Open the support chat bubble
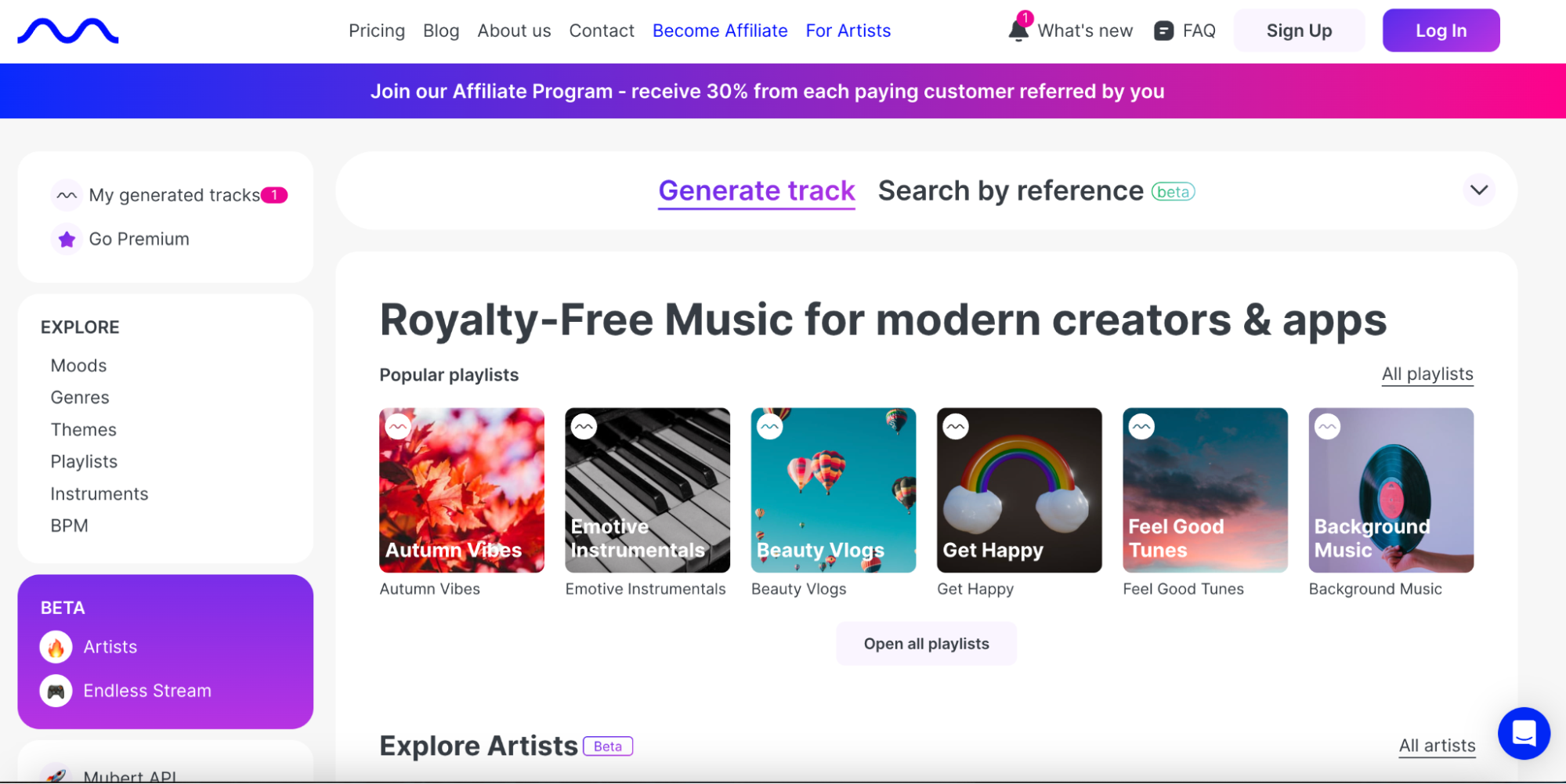The image size is (1566, 784). (x=1524, y=734)
